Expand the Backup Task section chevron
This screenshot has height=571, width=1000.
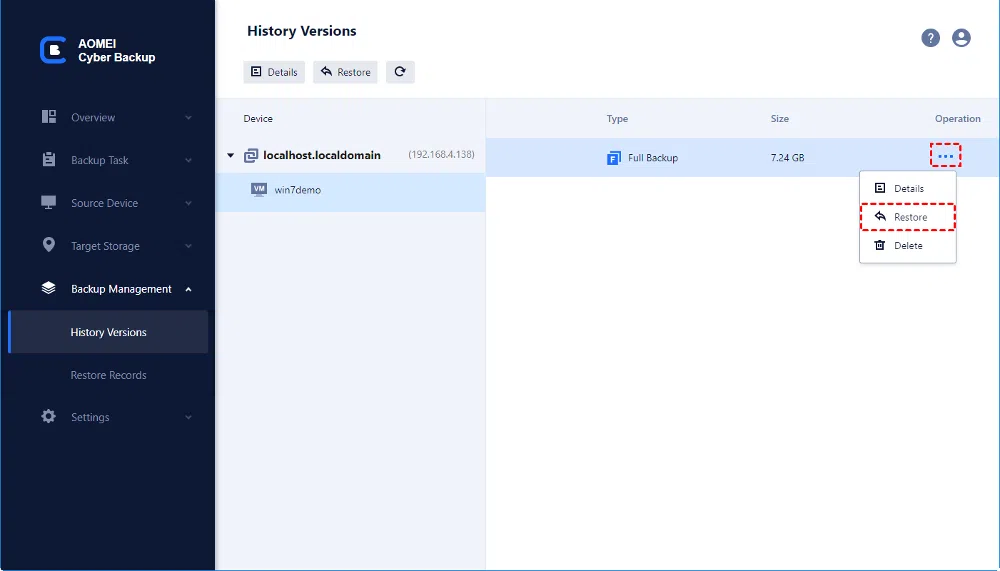[x=188, y=160]
